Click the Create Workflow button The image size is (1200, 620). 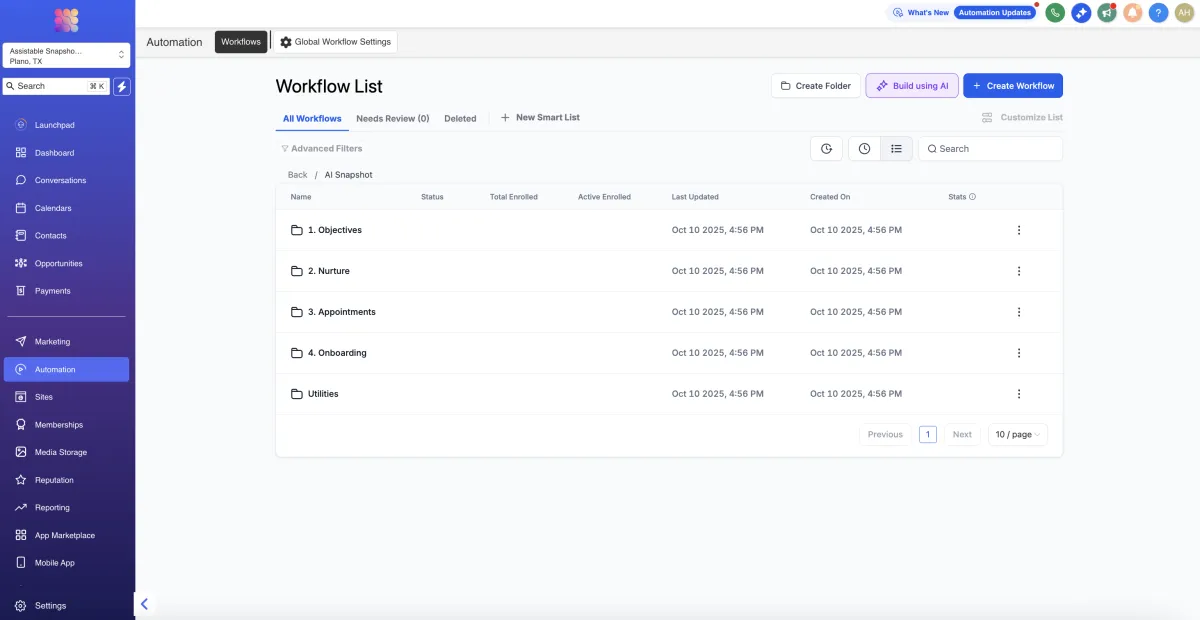coord(1012,86)
